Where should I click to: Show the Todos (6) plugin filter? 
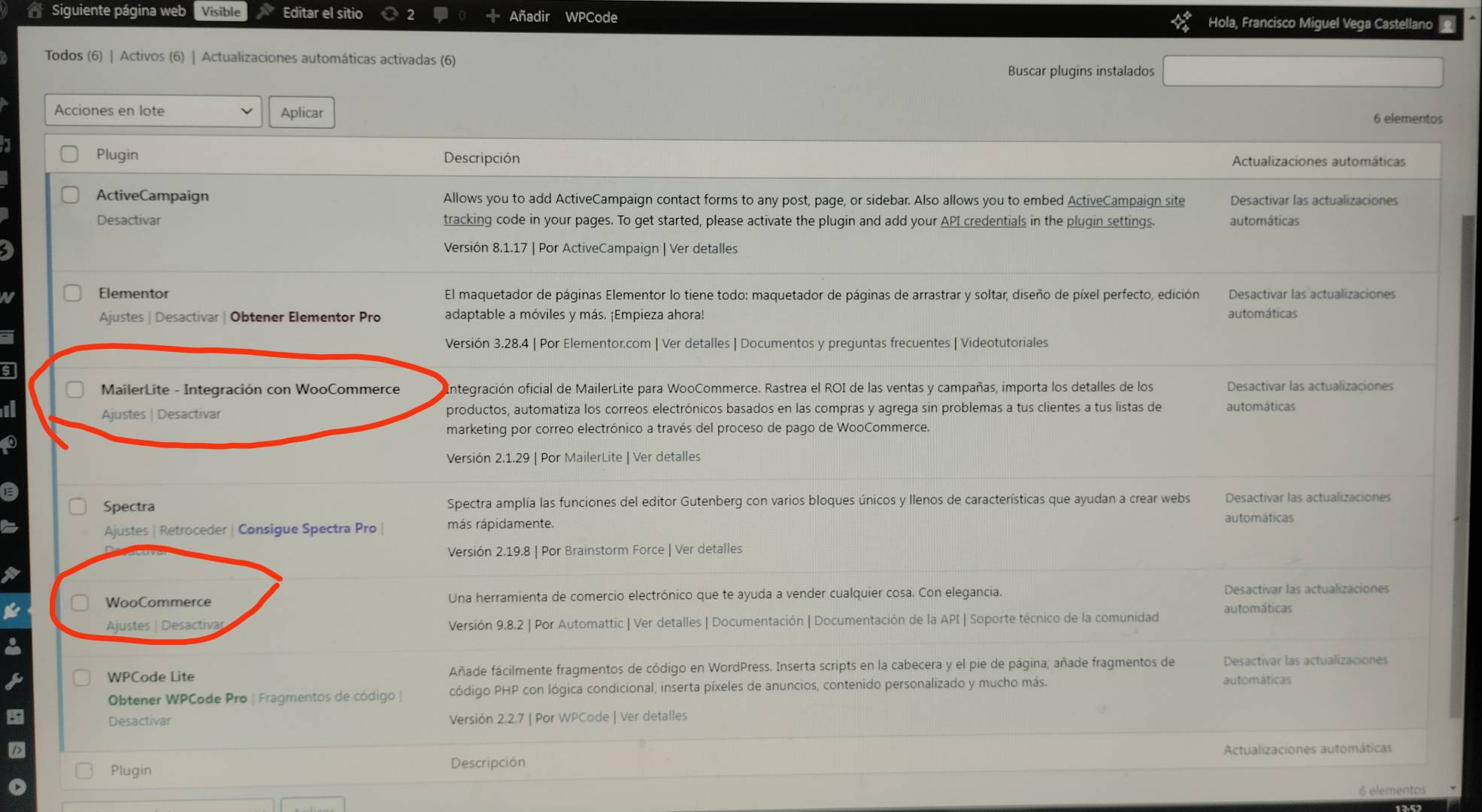[x=73, y=56]
